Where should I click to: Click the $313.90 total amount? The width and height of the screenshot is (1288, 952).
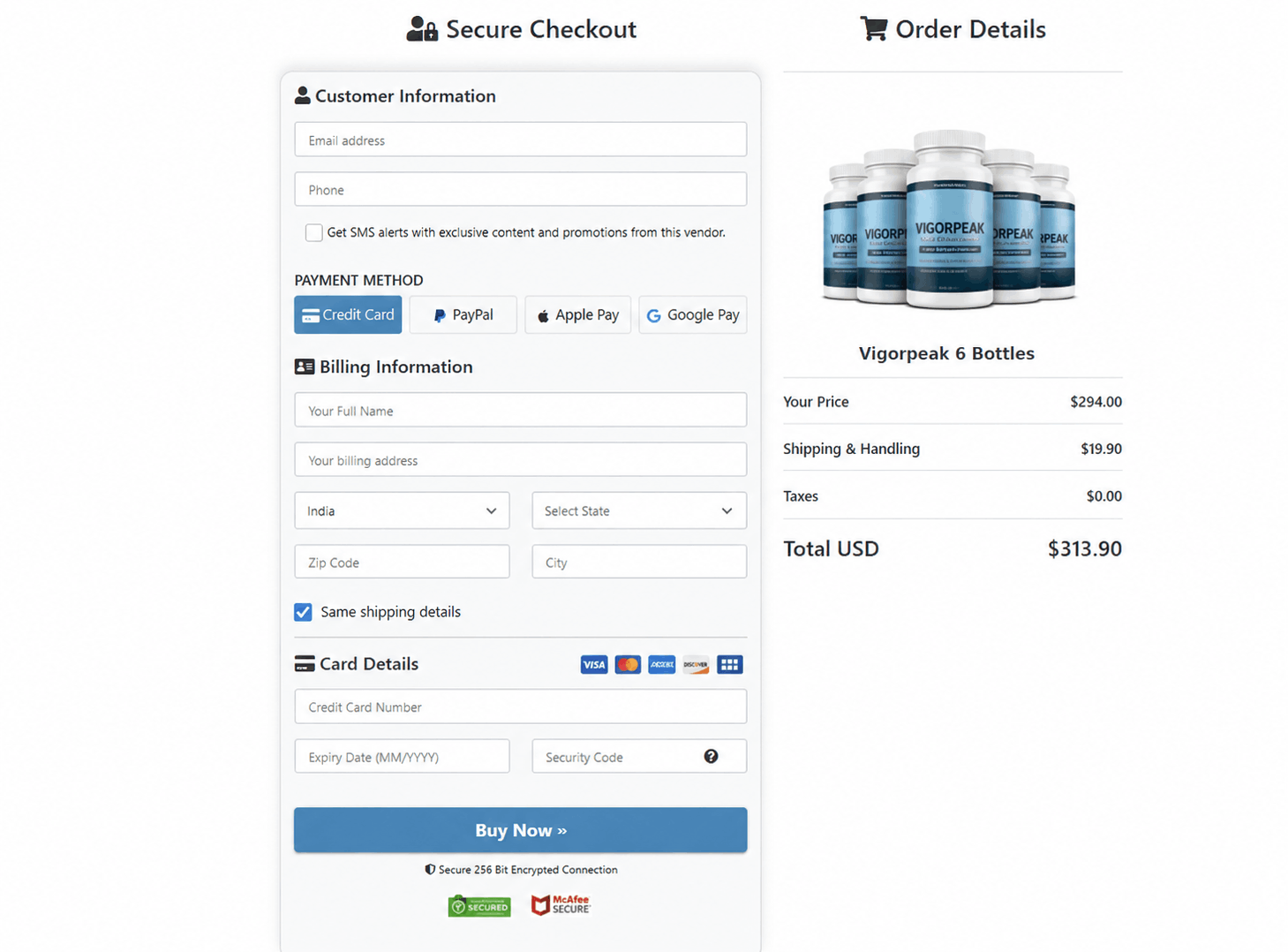pyautogui.click(x=1084, y=548)
